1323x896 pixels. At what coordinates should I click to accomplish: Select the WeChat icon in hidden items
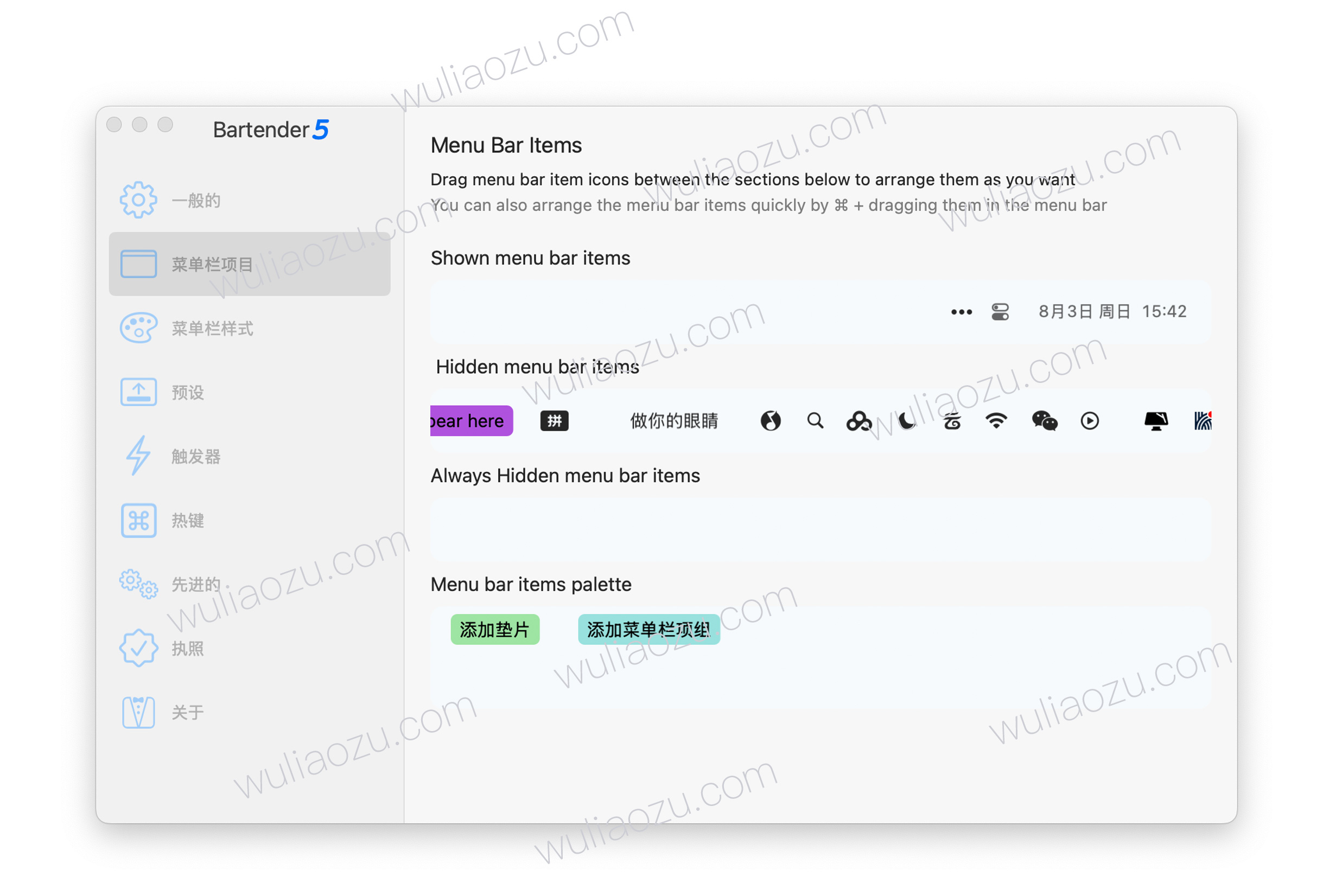[1045, 421]
